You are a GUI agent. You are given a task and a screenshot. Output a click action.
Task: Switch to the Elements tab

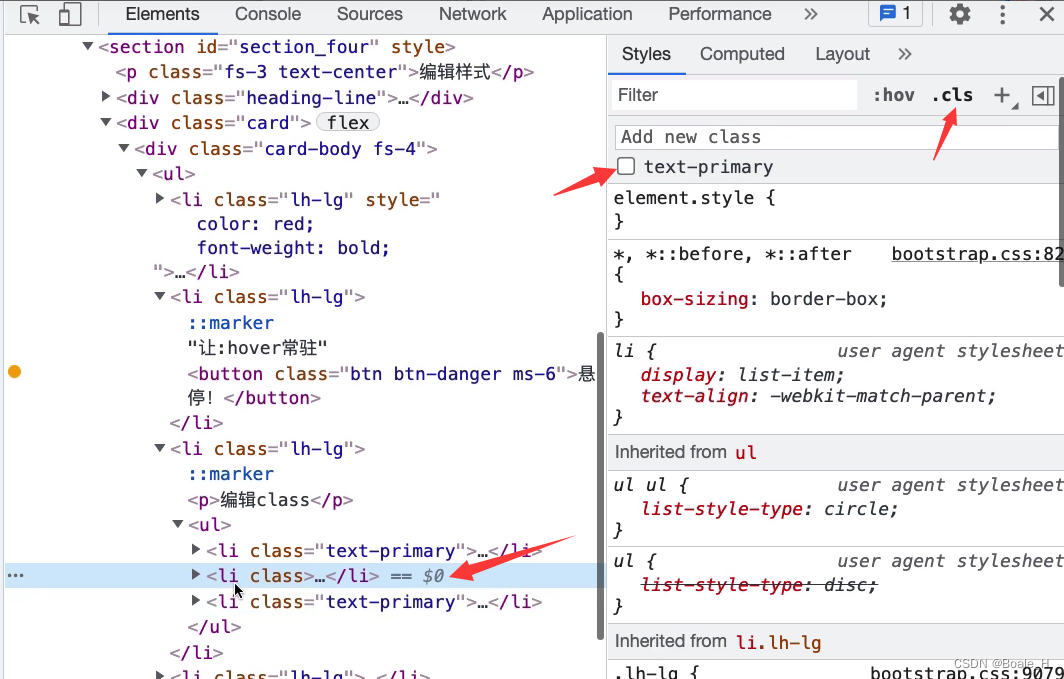point(162,14)
